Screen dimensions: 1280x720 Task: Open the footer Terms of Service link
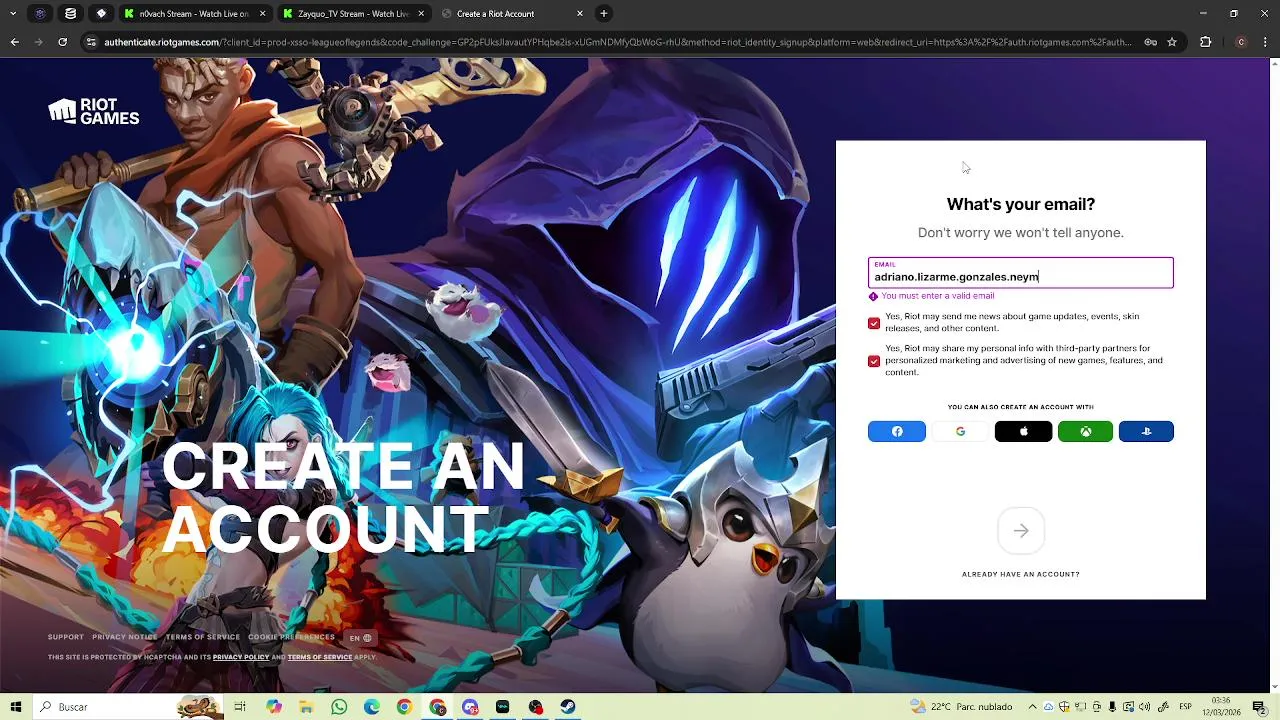[x=203, y=637]
